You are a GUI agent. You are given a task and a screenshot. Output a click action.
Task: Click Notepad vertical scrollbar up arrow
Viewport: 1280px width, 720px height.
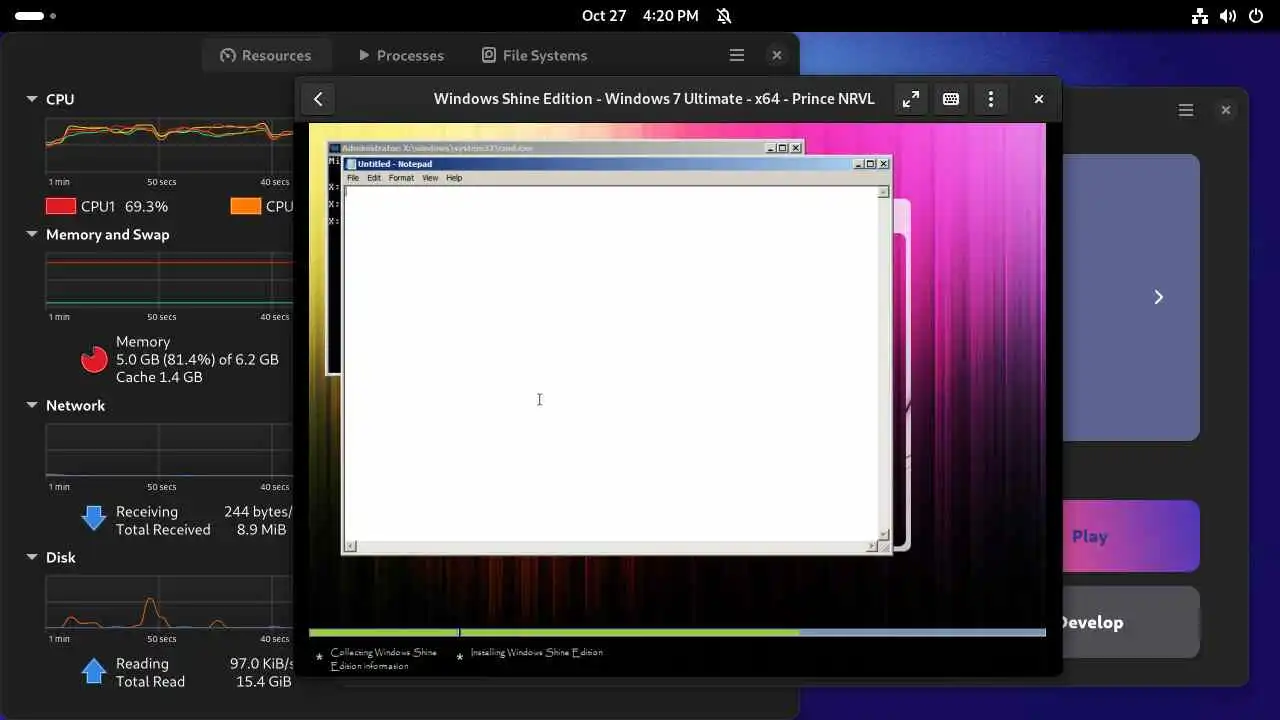pyautogui.click(x=883, y=192)
